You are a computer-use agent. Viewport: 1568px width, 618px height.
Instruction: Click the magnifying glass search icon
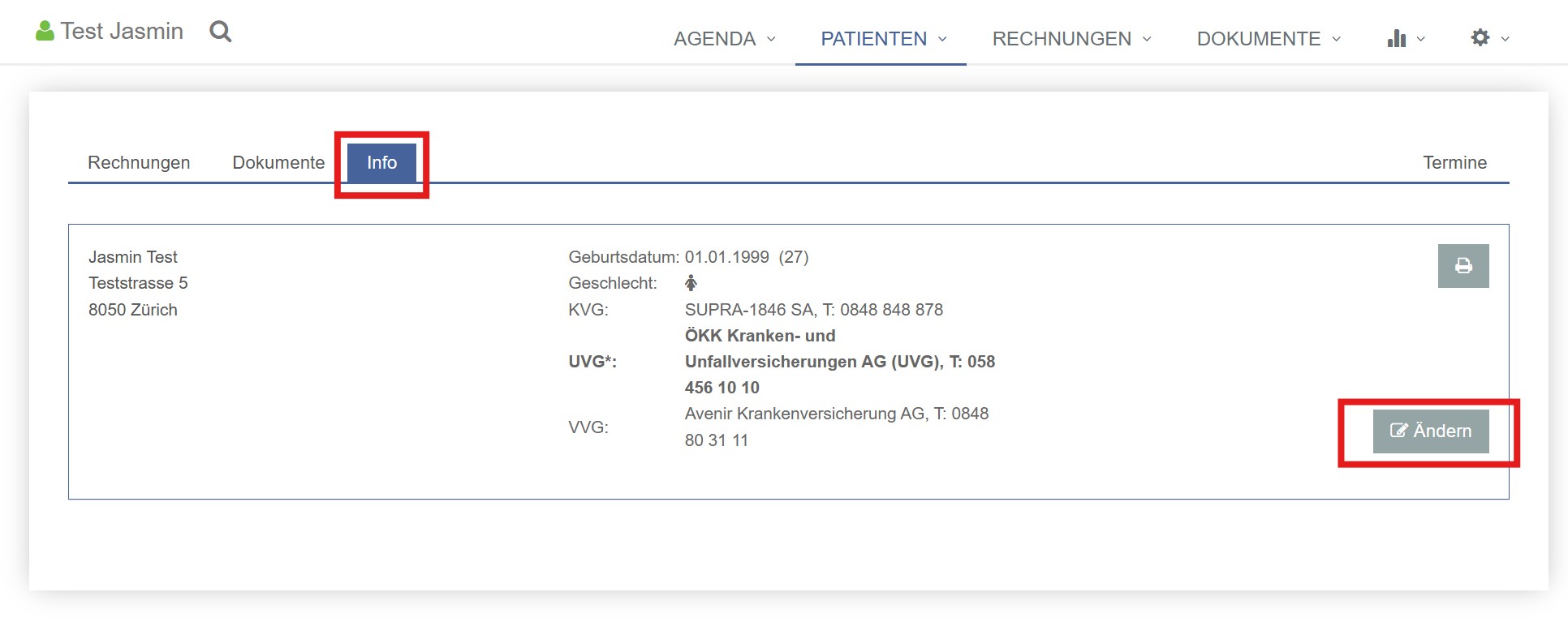tap(220, 32)
